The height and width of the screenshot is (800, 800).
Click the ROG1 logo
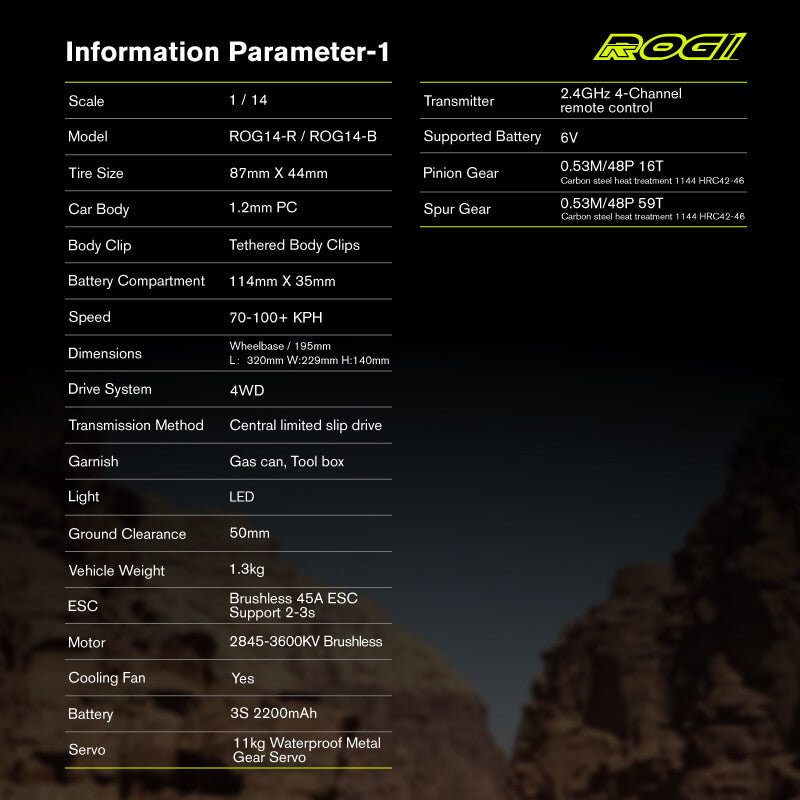pyautogui.click(x=669, y=47)
